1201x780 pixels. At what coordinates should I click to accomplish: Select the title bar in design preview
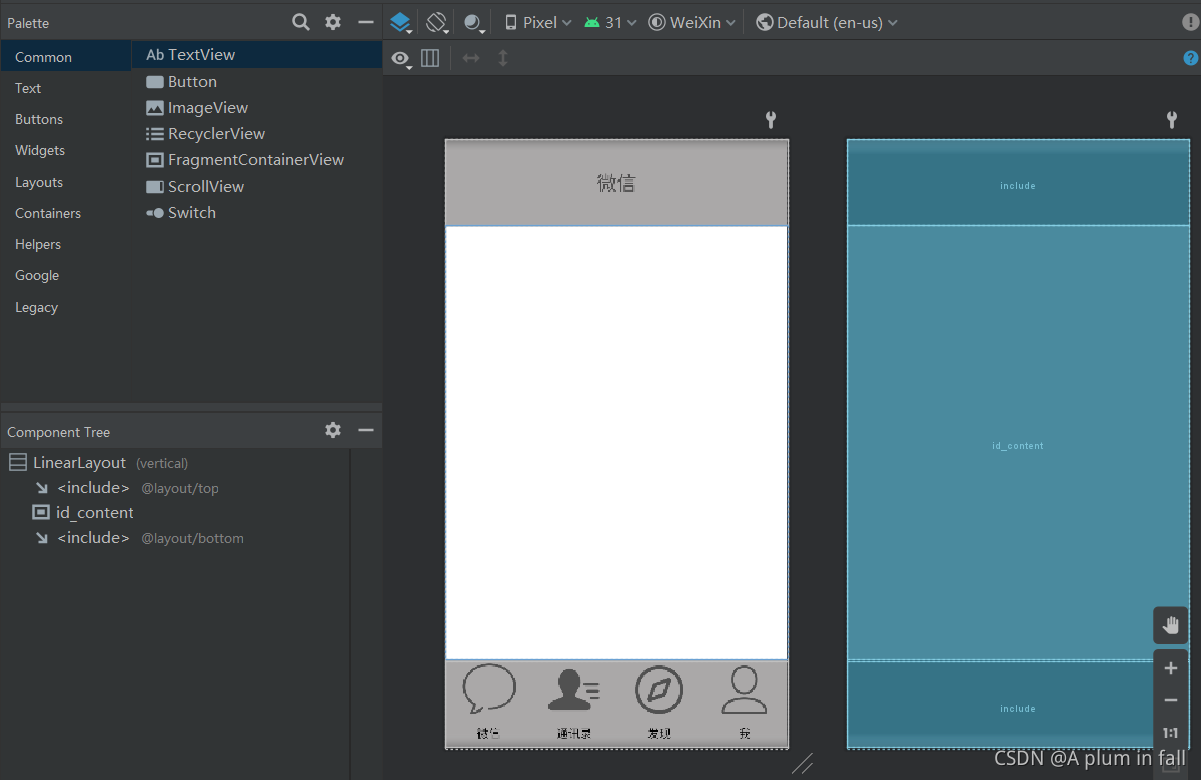click(617, 183)
